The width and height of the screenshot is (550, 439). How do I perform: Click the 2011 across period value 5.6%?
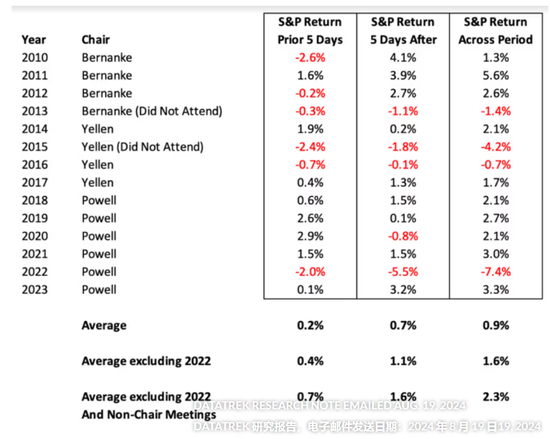pos(496,75)
